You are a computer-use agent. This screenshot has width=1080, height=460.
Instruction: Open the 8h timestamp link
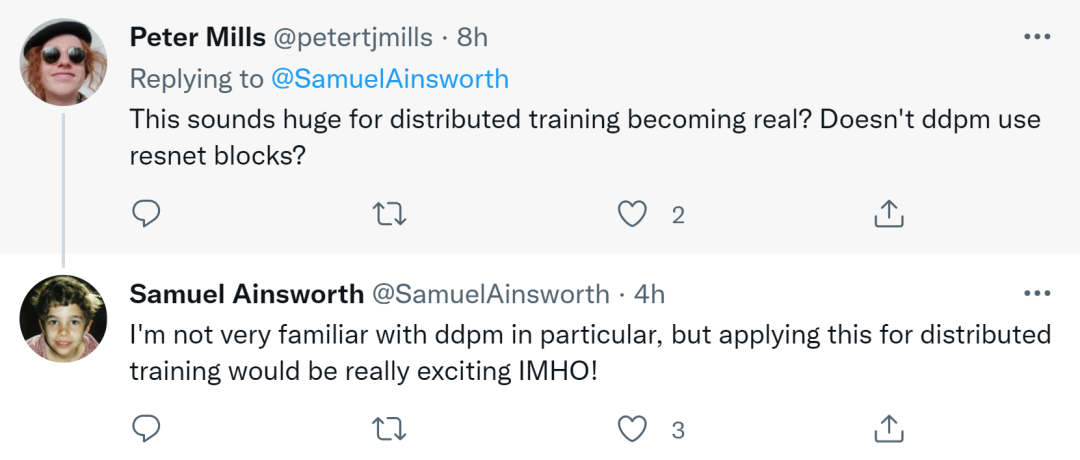click(x=472, y=38)
